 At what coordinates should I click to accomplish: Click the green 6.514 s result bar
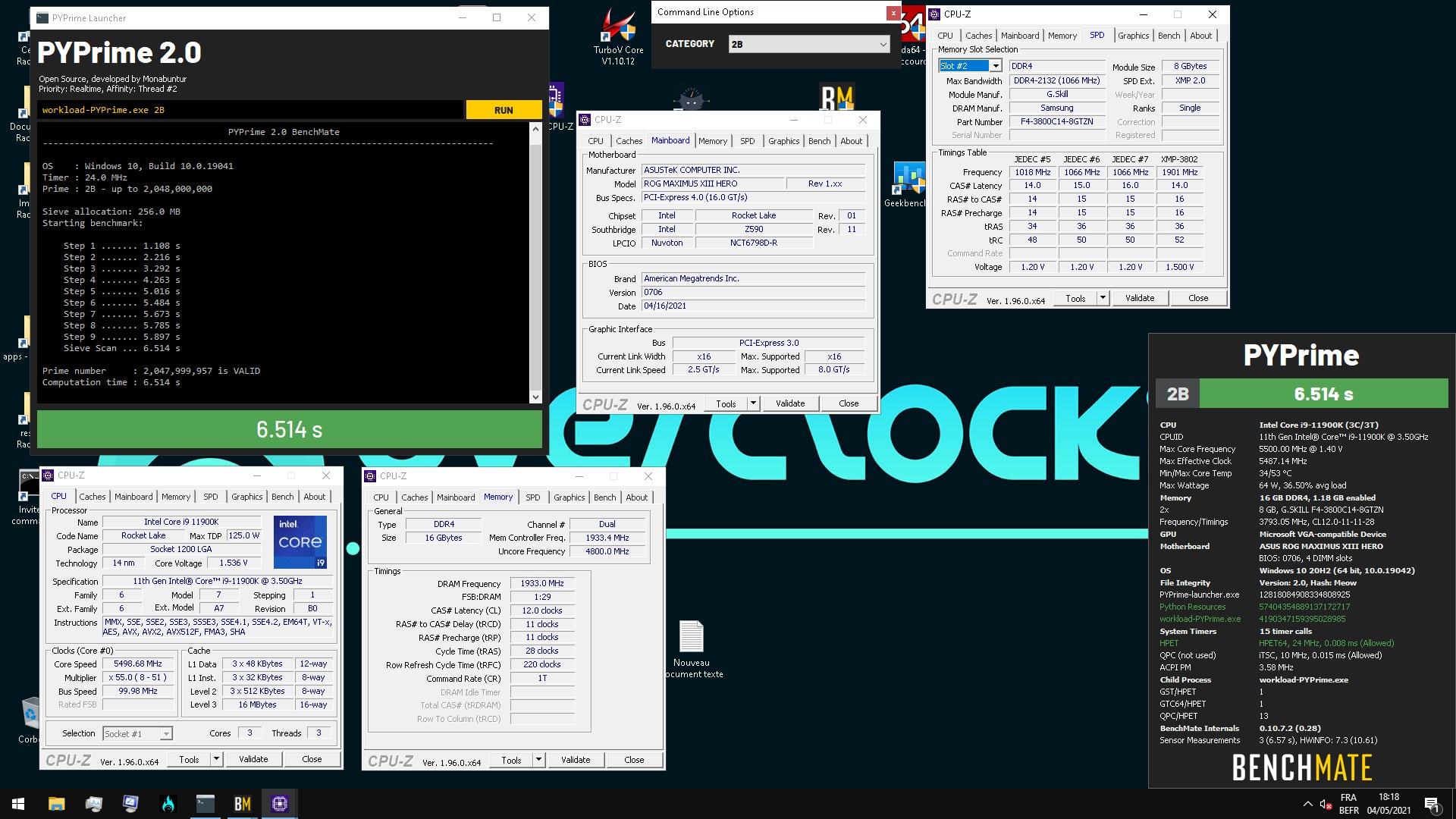pos(290,430)
